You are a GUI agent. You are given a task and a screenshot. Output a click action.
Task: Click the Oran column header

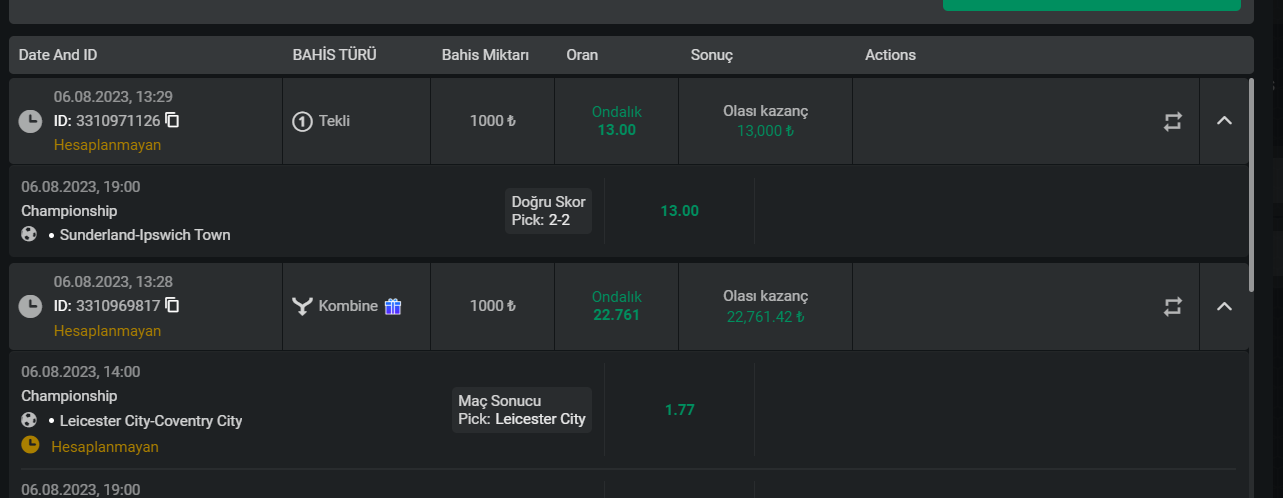pos(582,55)
